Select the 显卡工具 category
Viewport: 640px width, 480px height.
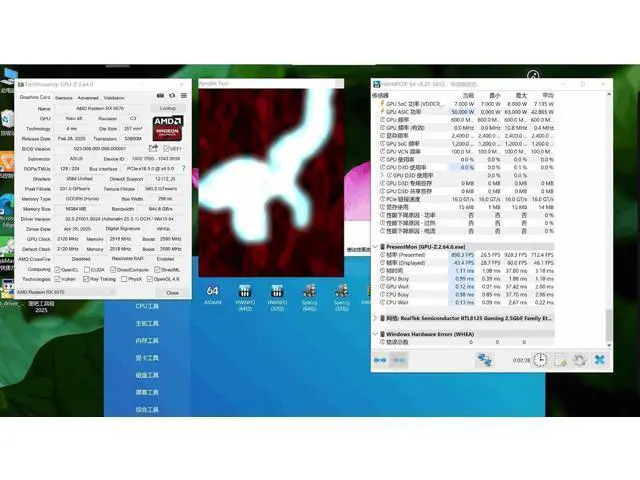pos(147,358)
